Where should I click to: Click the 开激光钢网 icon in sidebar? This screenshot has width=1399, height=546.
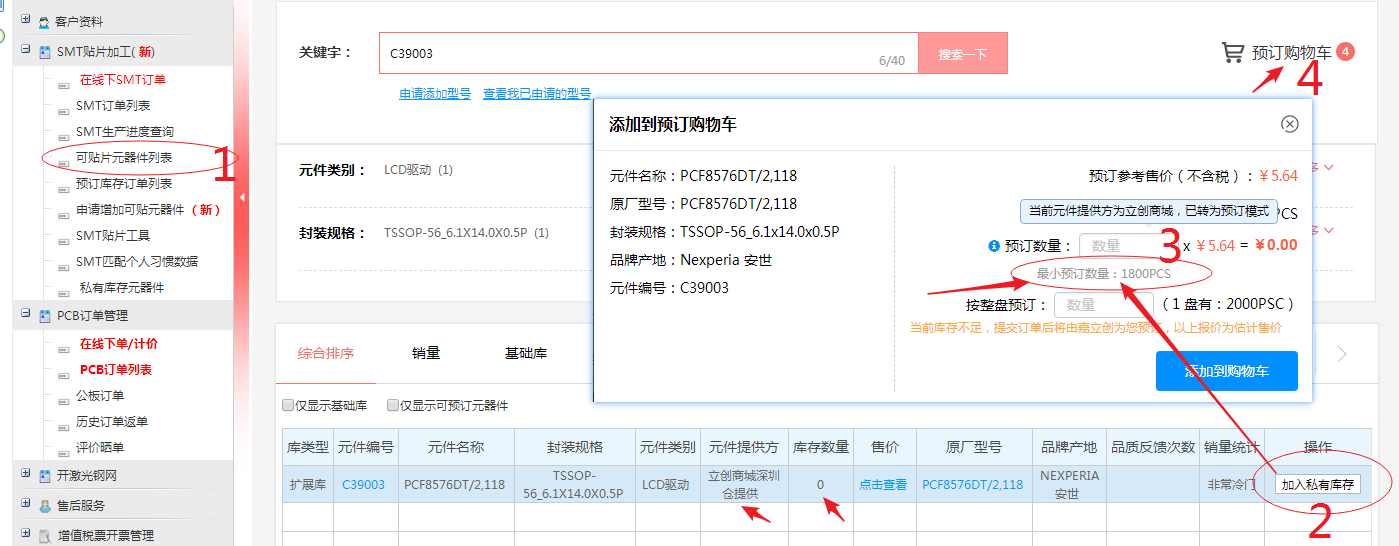point(44,476)
